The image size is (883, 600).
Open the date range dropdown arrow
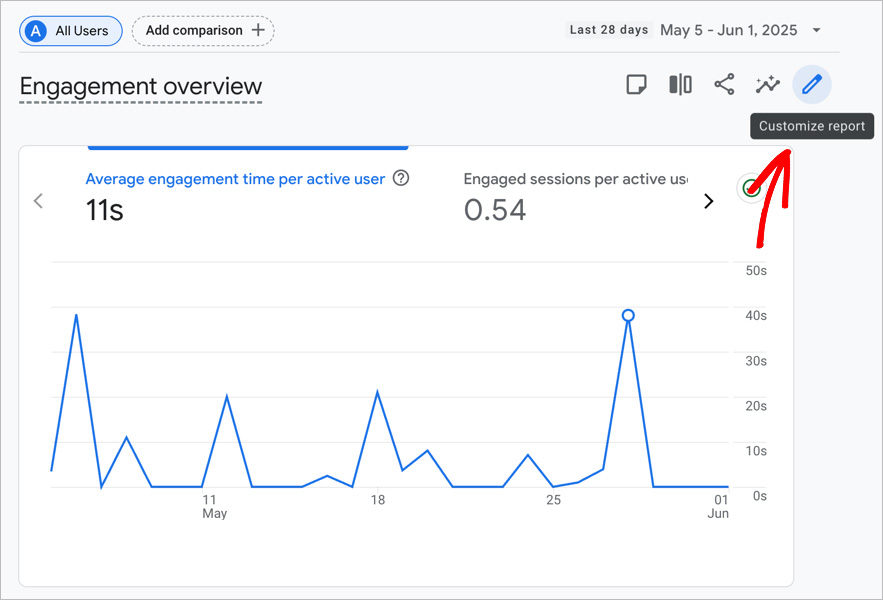pyautogui.click(x=817, y=30)
